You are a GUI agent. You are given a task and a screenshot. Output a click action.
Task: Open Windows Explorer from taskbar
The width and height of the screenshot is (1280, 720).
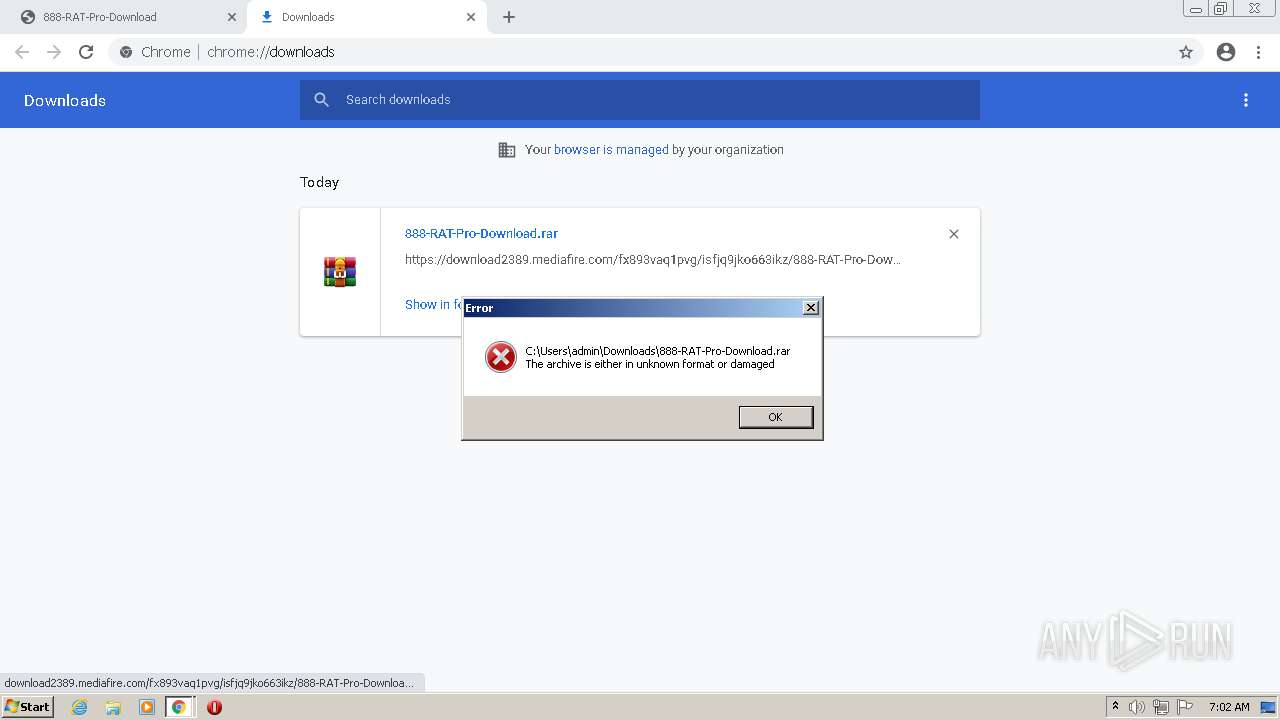click(x=113, y=707)
